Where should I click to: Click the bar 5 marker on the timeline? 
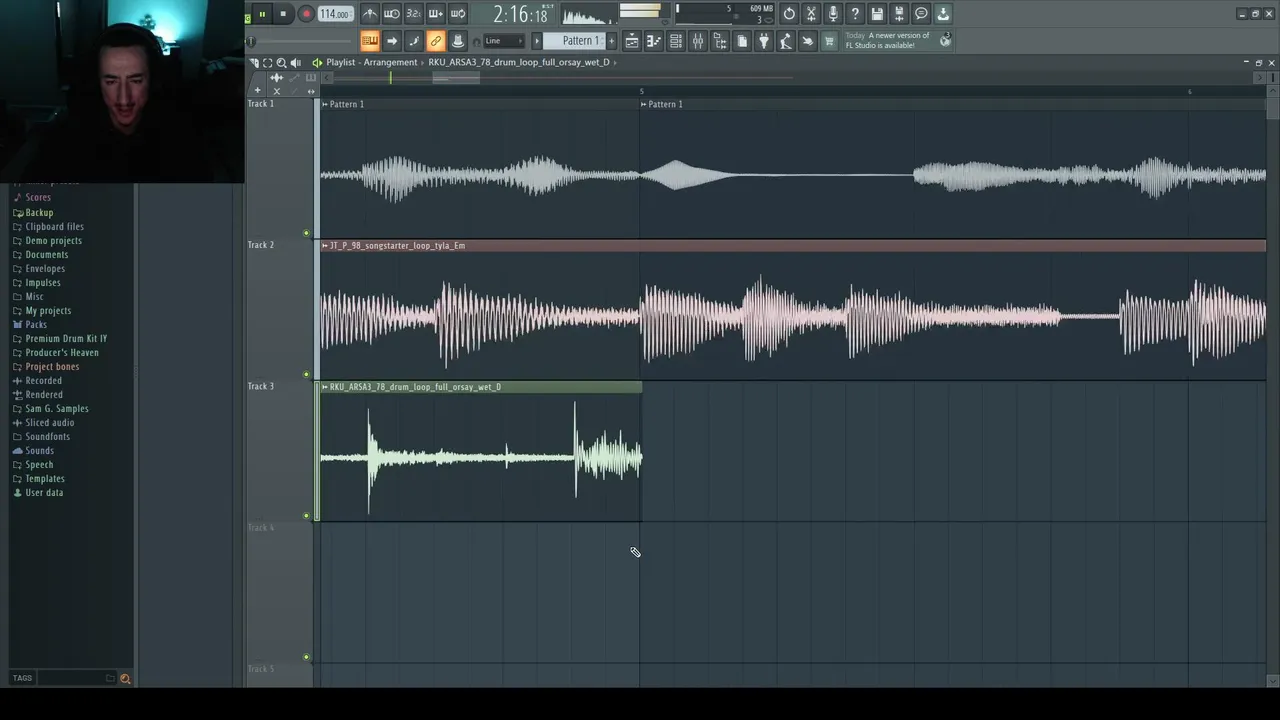pyautogui.click(x=642, y=91)
